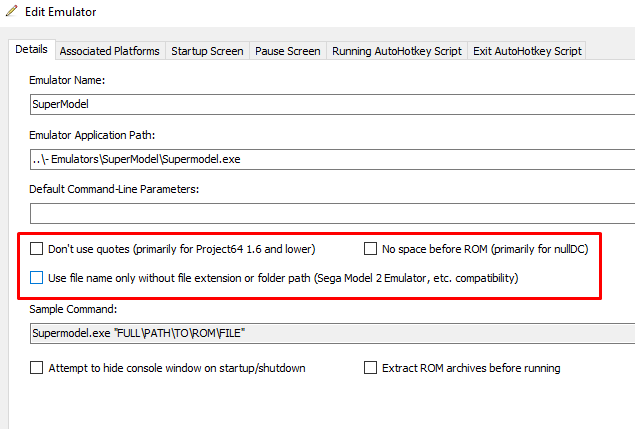The width and height of the screenshot is (635, 429).
Task: Open the Exit AutoHotkey Script tab
Action: (527, 51)
